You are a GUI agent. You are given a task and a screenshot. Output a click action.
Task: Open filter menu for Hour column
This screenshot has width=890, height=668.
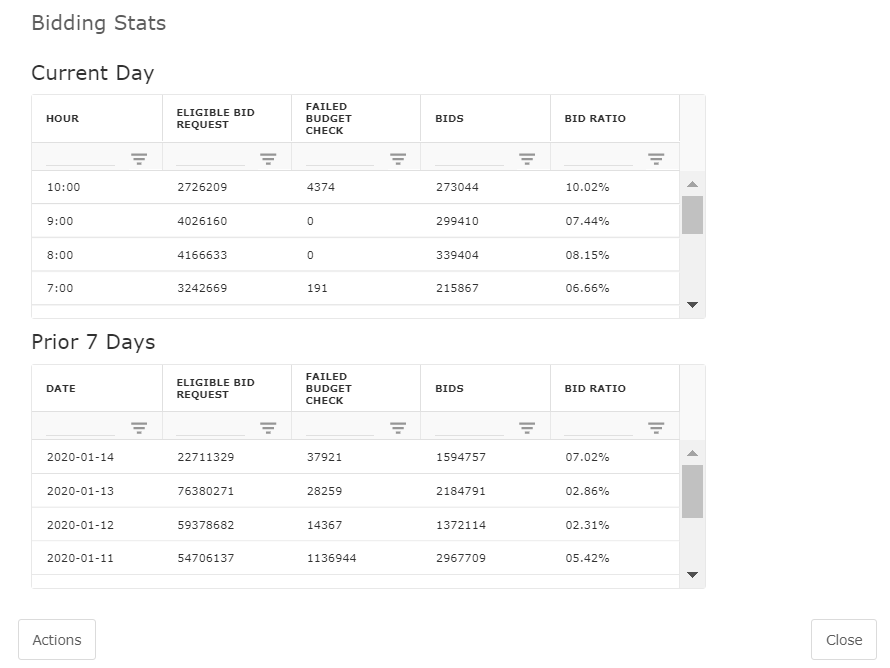point(139,158)
